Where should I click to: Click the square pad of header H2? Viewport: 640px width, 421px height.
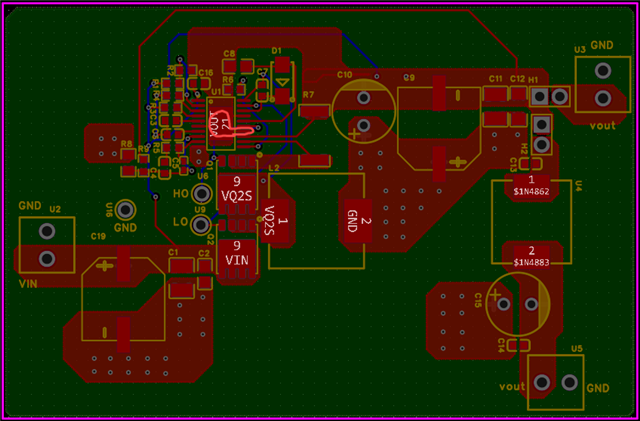(542, 124)
